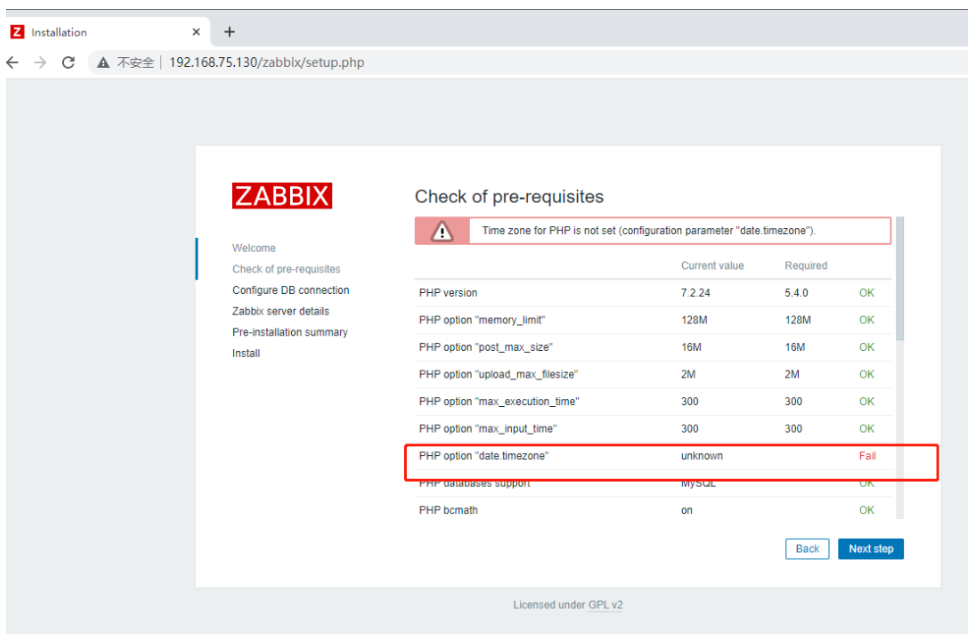Click OK status in PHP bcmath row

[x=867, y=510]
